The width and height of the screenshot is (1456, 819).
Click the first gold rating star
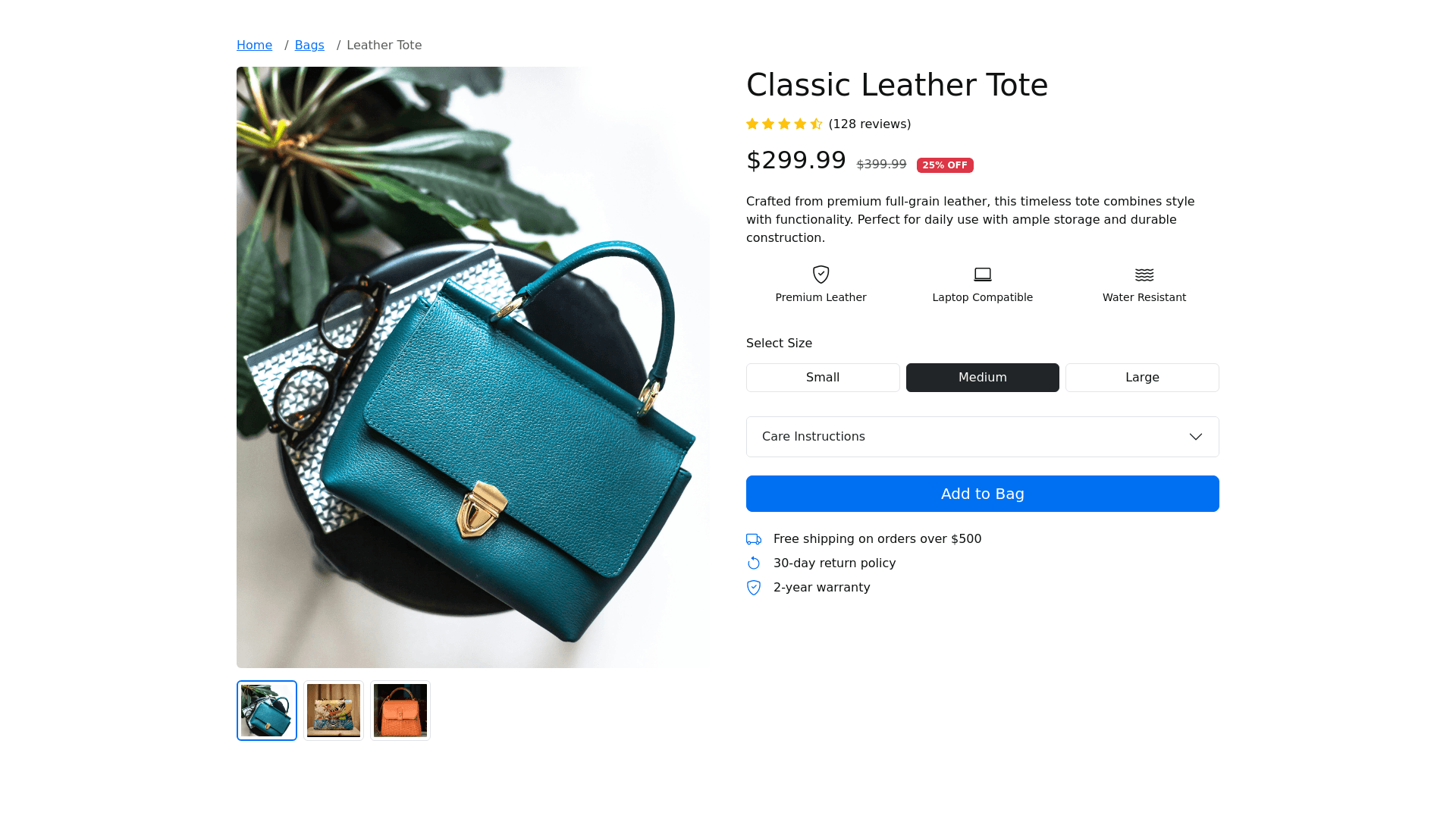[x=752, y=124]
